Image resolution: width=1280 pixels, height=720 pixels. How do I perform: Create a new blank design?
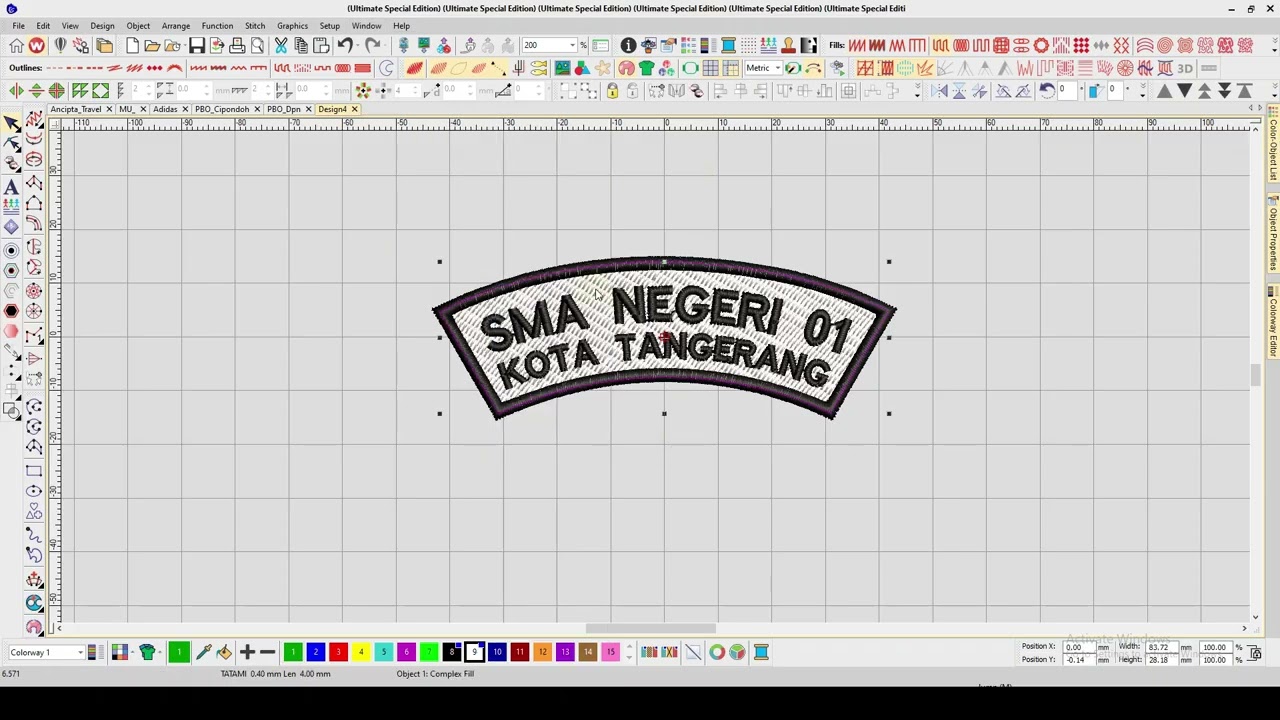coord(132,46)
